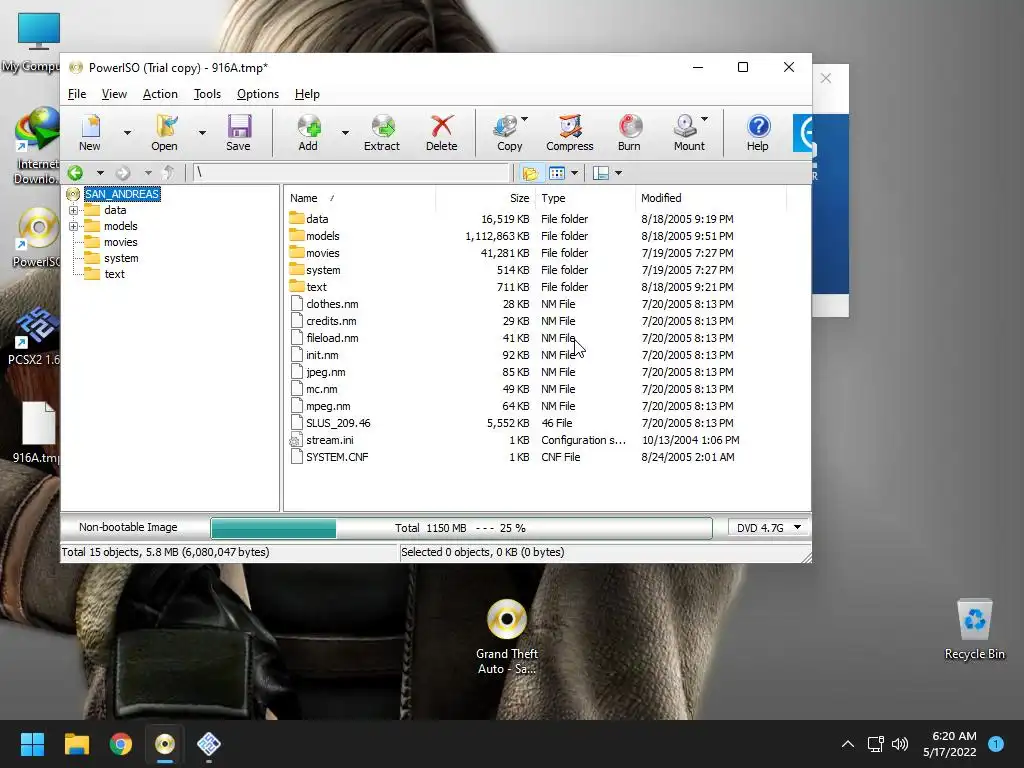Screen dimensions: 1024x768
Task: Expand the data folder tree node
Action: [x=73, y=210]
